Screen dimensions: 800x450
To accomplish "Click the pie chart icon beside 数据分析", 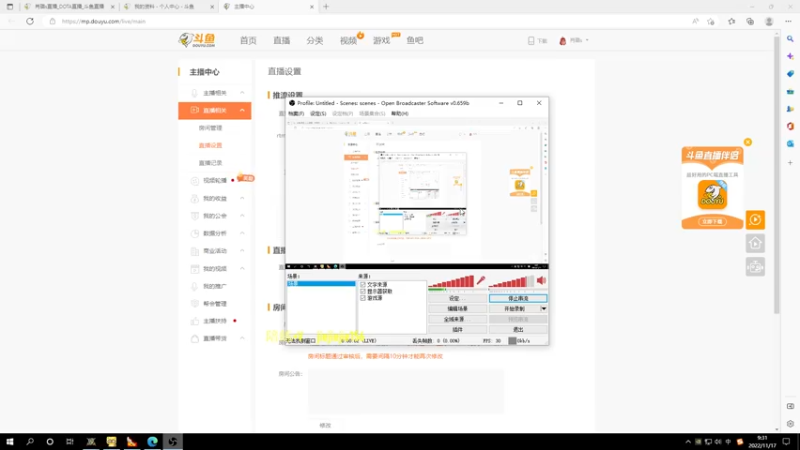I will [194, 233].
